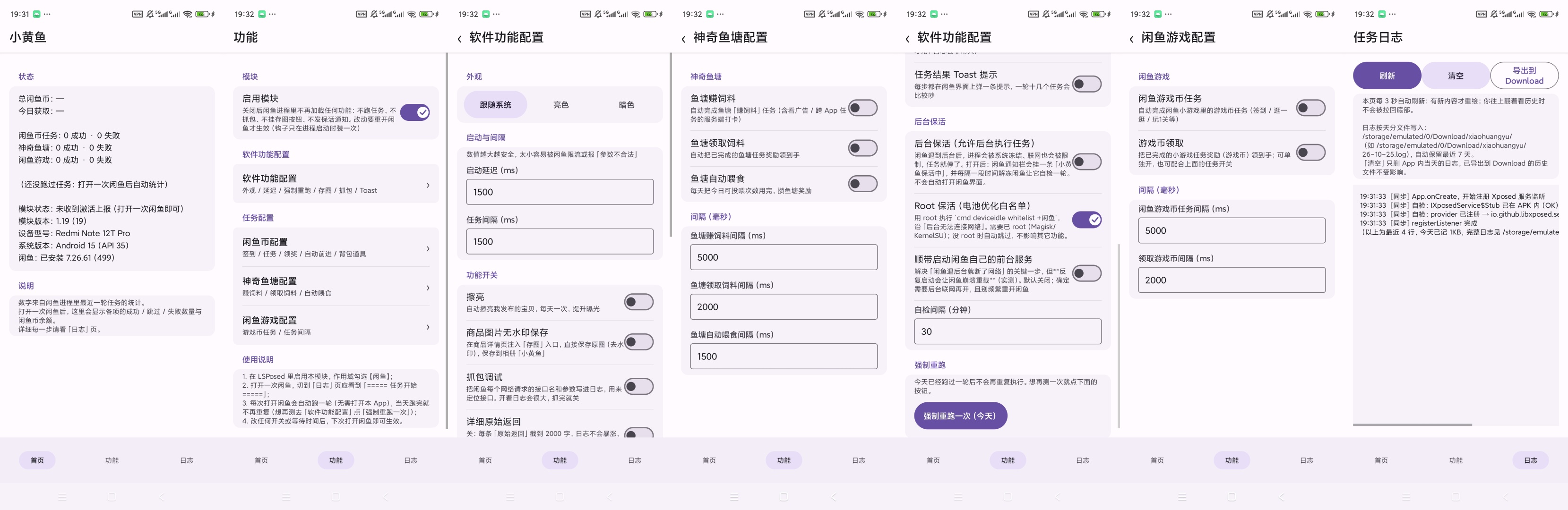
Task: Click vertical scrollbar beside 自检间隔 section
Action: [1119, 336]
